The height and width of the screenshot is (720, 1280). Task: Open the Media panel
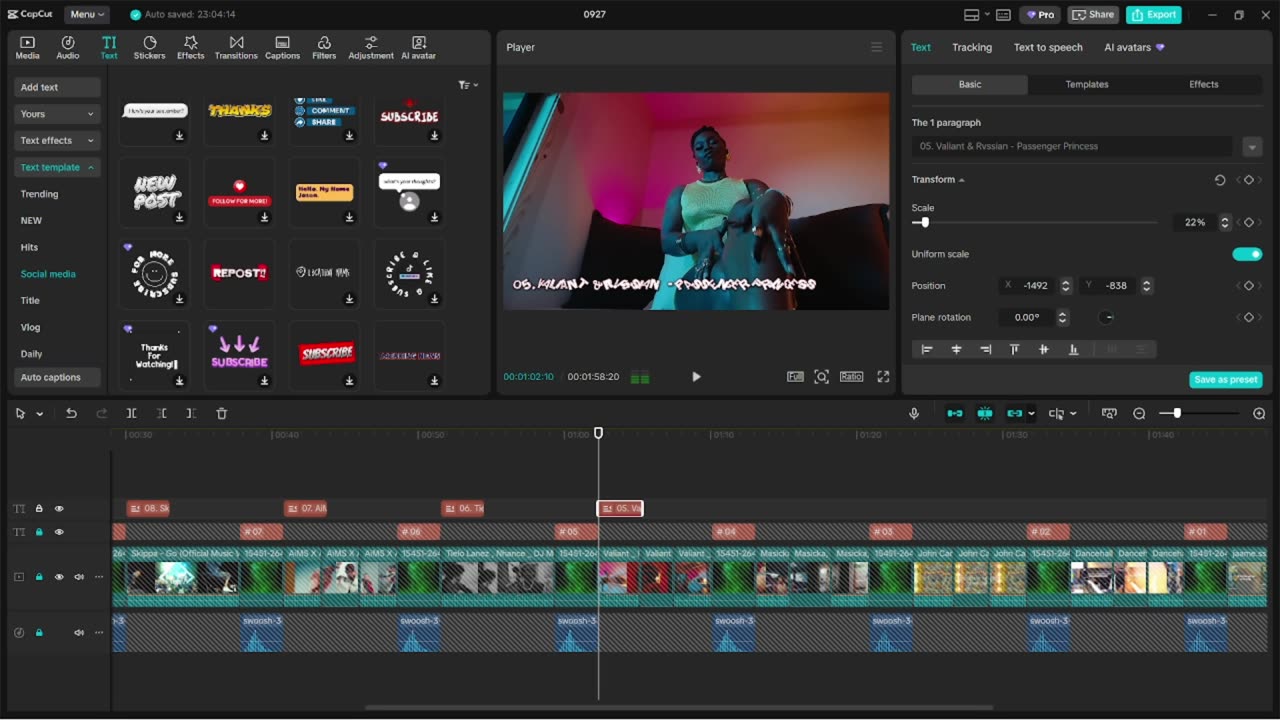click(x=27, y=47)
